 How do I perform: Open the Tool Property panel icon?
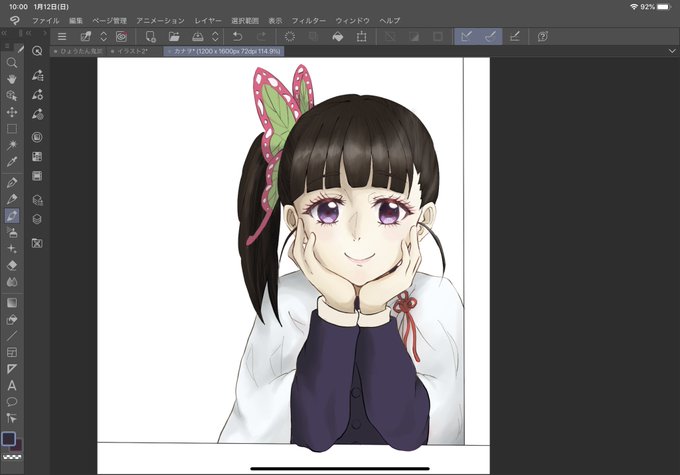37,95
